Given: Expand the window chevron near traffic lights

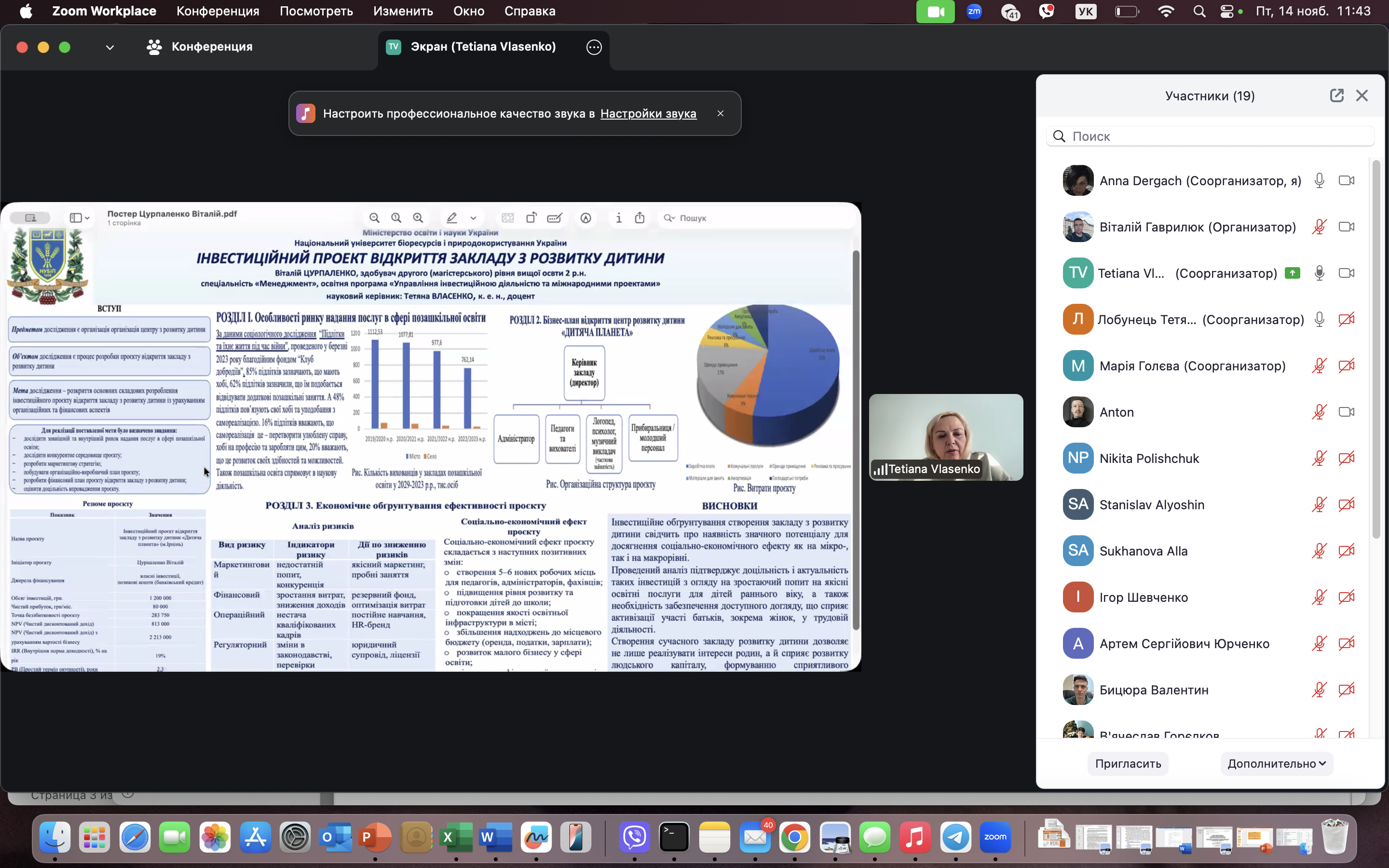Looking at the screenshot, I should (x=109, y=47).
